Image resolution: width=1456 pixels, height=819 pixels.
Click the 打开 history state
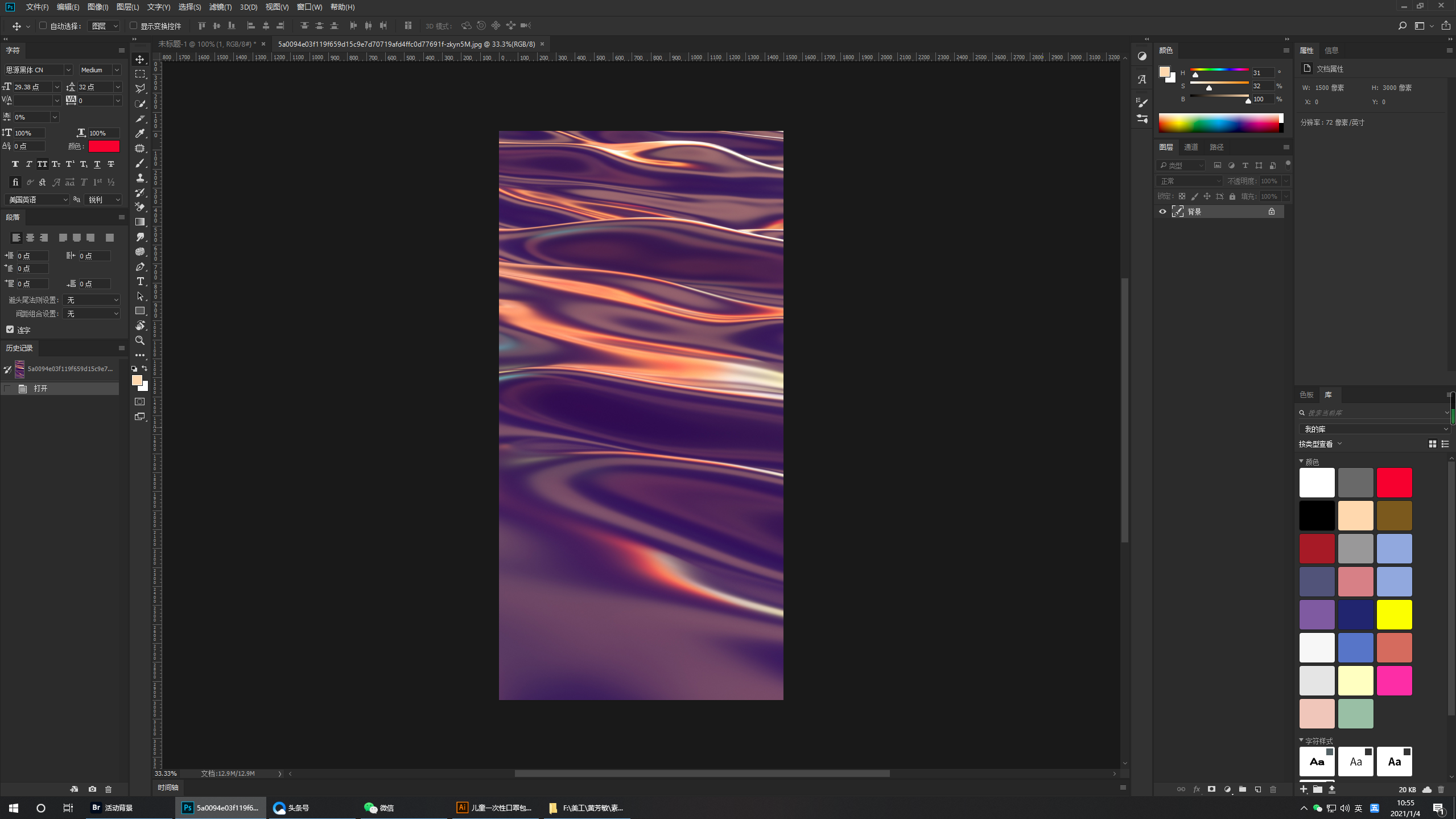click(x=60, y=388)
